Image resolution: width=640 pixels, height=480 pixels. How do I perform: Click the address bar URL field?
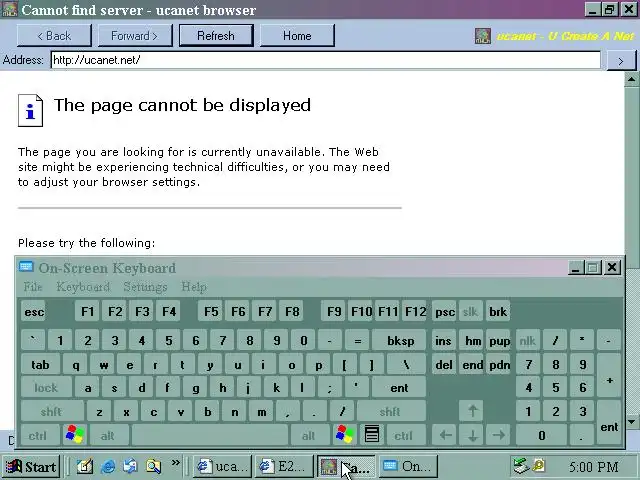[x=326, y=60]
